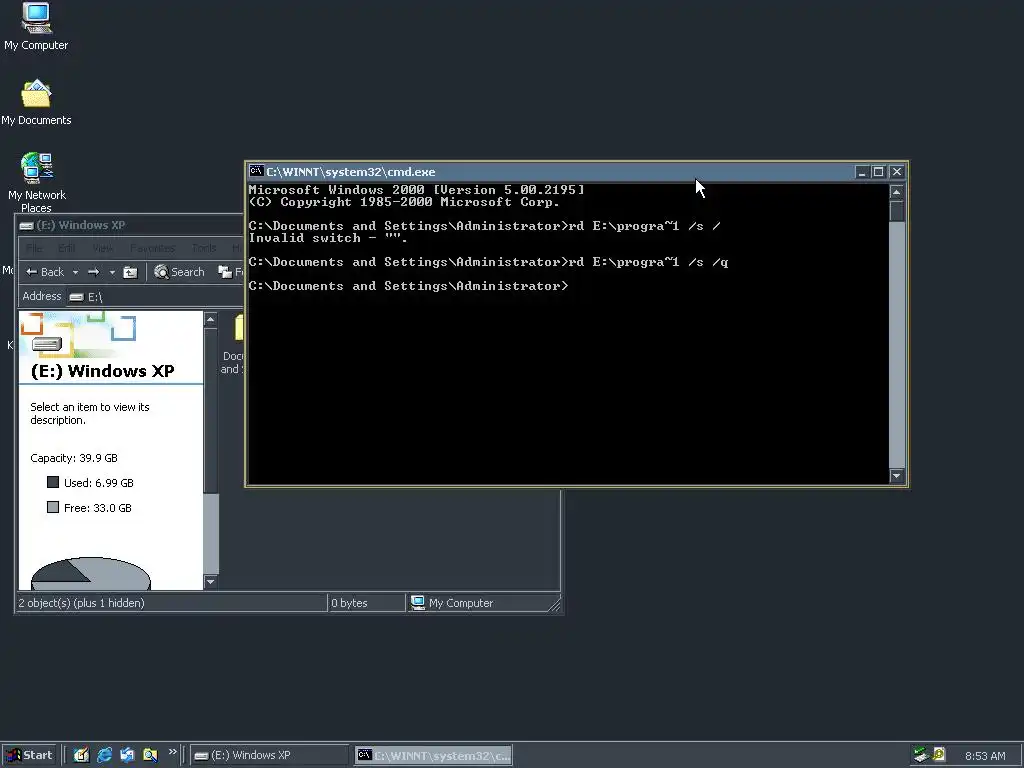Click the Explorer window resize grip
Screen dimensions: 1024x768
pyautogui.click(x=554, y=605)
